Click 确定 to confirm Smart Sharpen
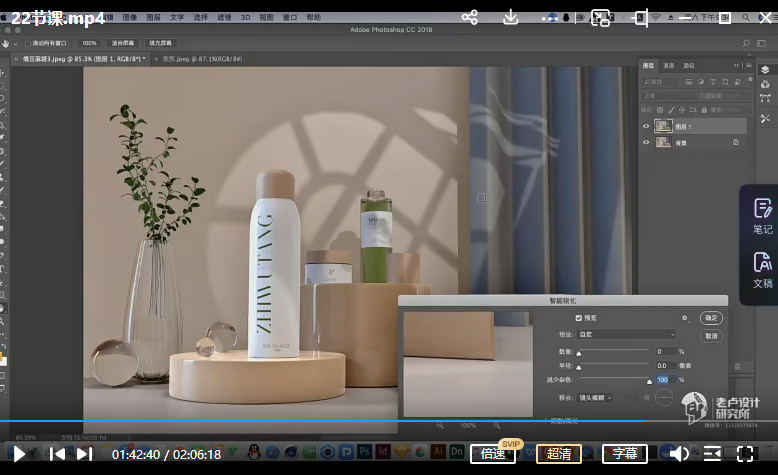Screen dimensions: 778x475 (x=711, y=318)
